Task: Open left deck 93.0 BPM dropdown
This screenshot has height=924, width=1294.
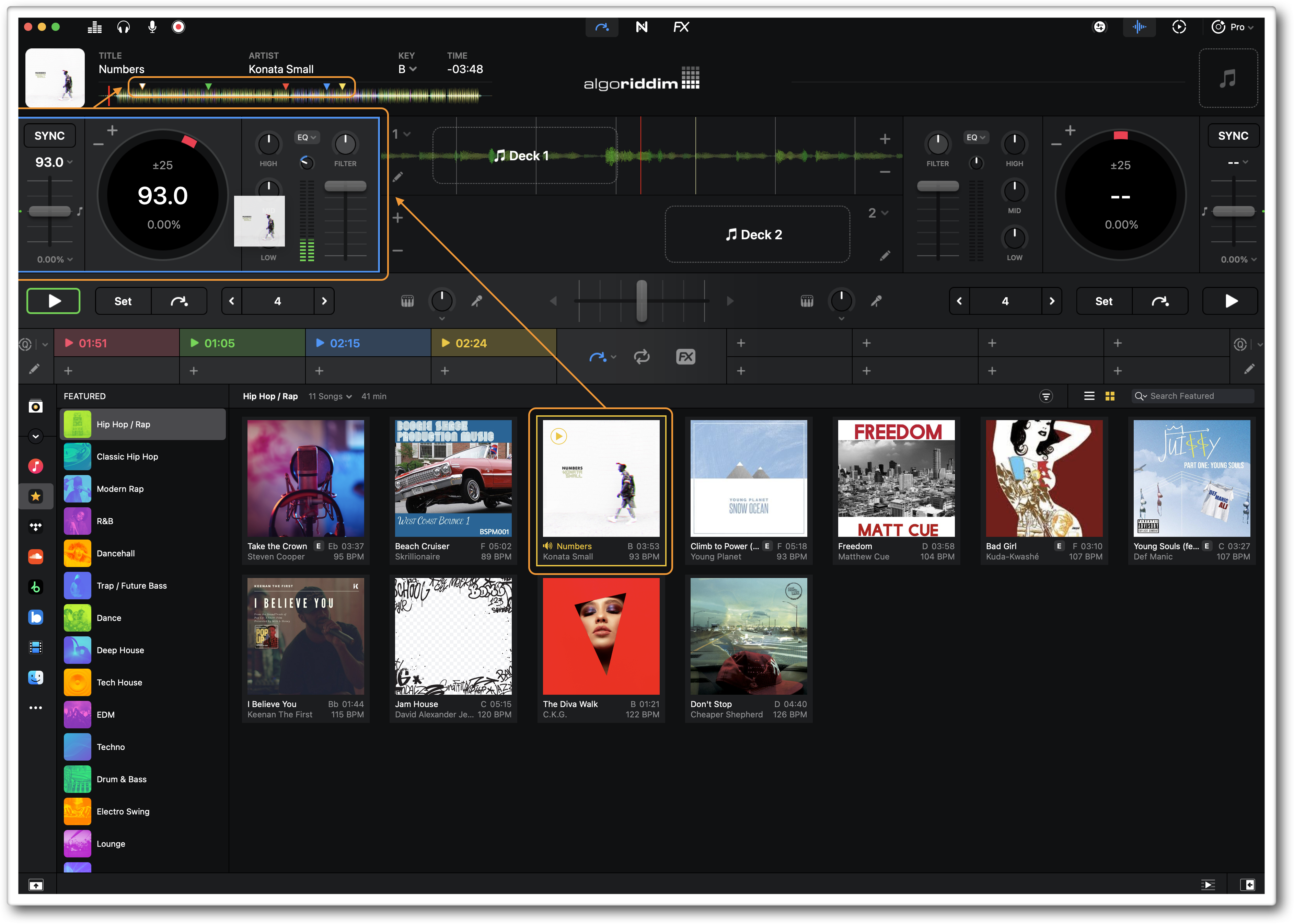Action: coord(54,162)
